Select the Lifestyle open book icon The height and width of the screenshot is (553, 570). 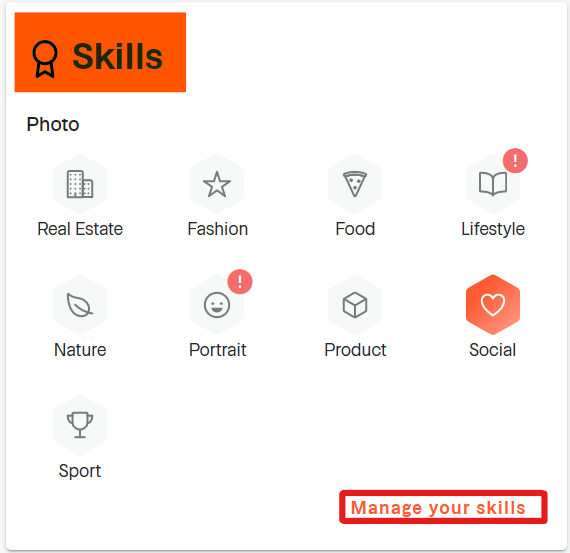(493, 184)
